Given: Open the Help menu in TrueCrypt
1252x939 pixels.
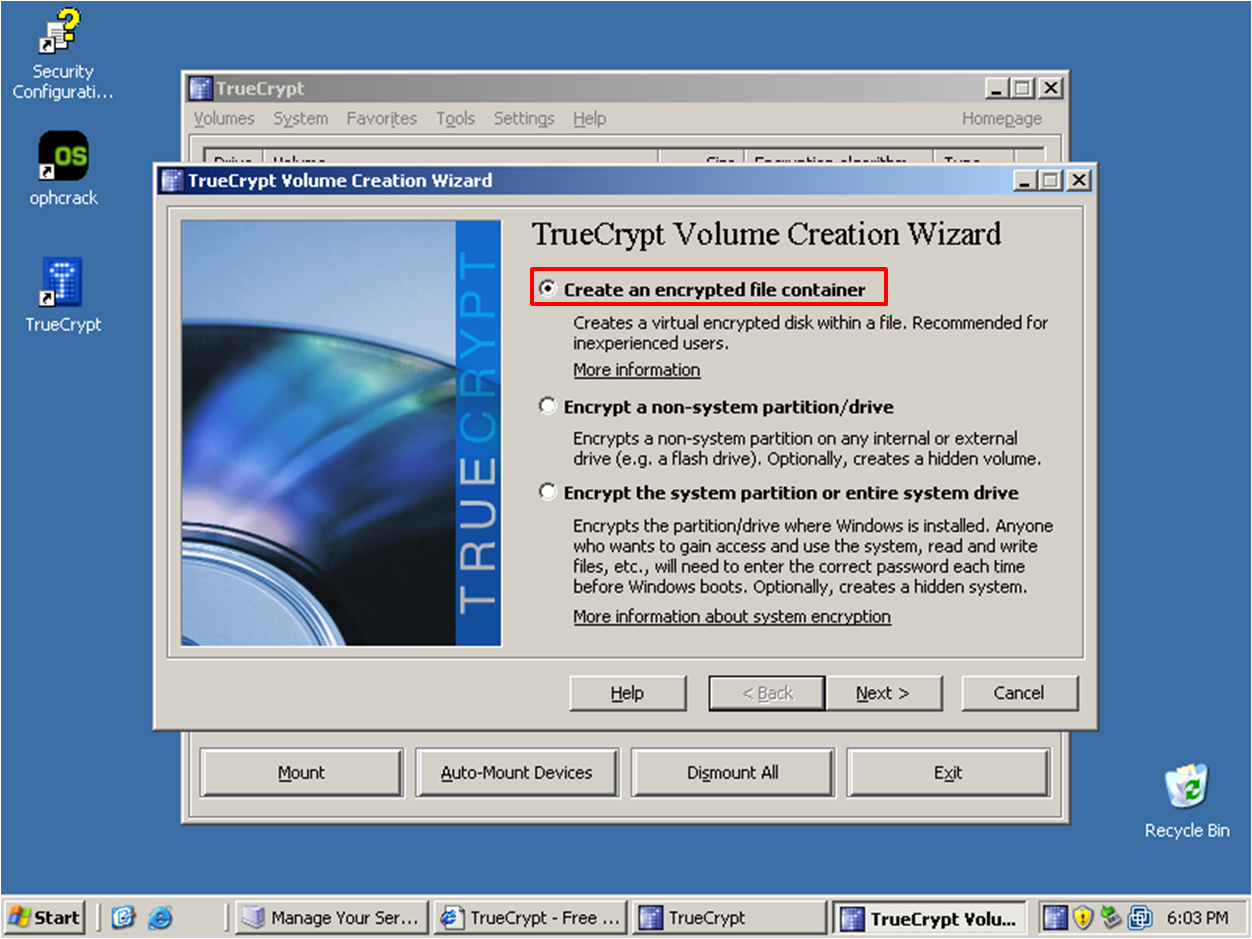Looking at the screenshot, I should click(x=590, y=118).
